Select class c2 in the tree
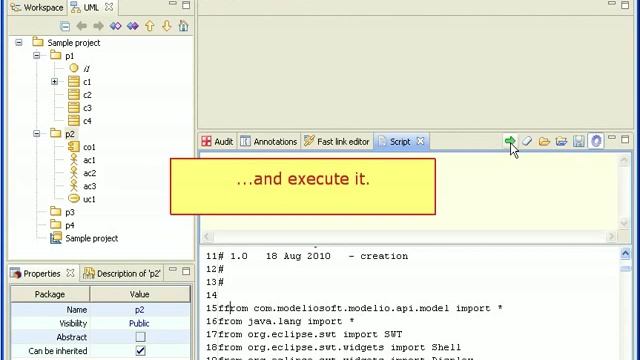This screenshot has width=640, height=360. click(87, 95)
